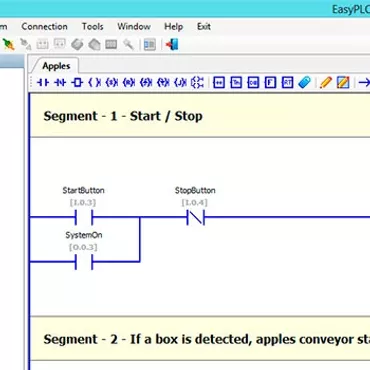Insert a normally open contact
The width and height of the screenshot is (370, 370).
(x=43, y=82)
